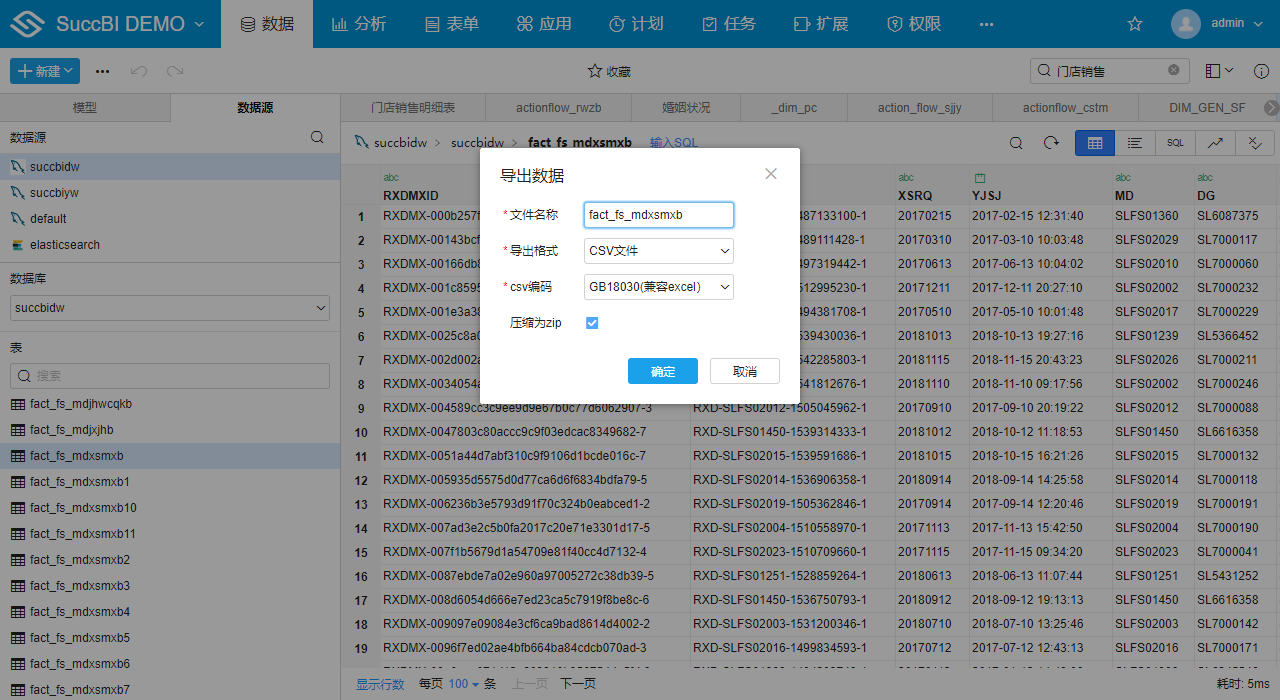Switch to SQL view mode

tap(1174, 142)
